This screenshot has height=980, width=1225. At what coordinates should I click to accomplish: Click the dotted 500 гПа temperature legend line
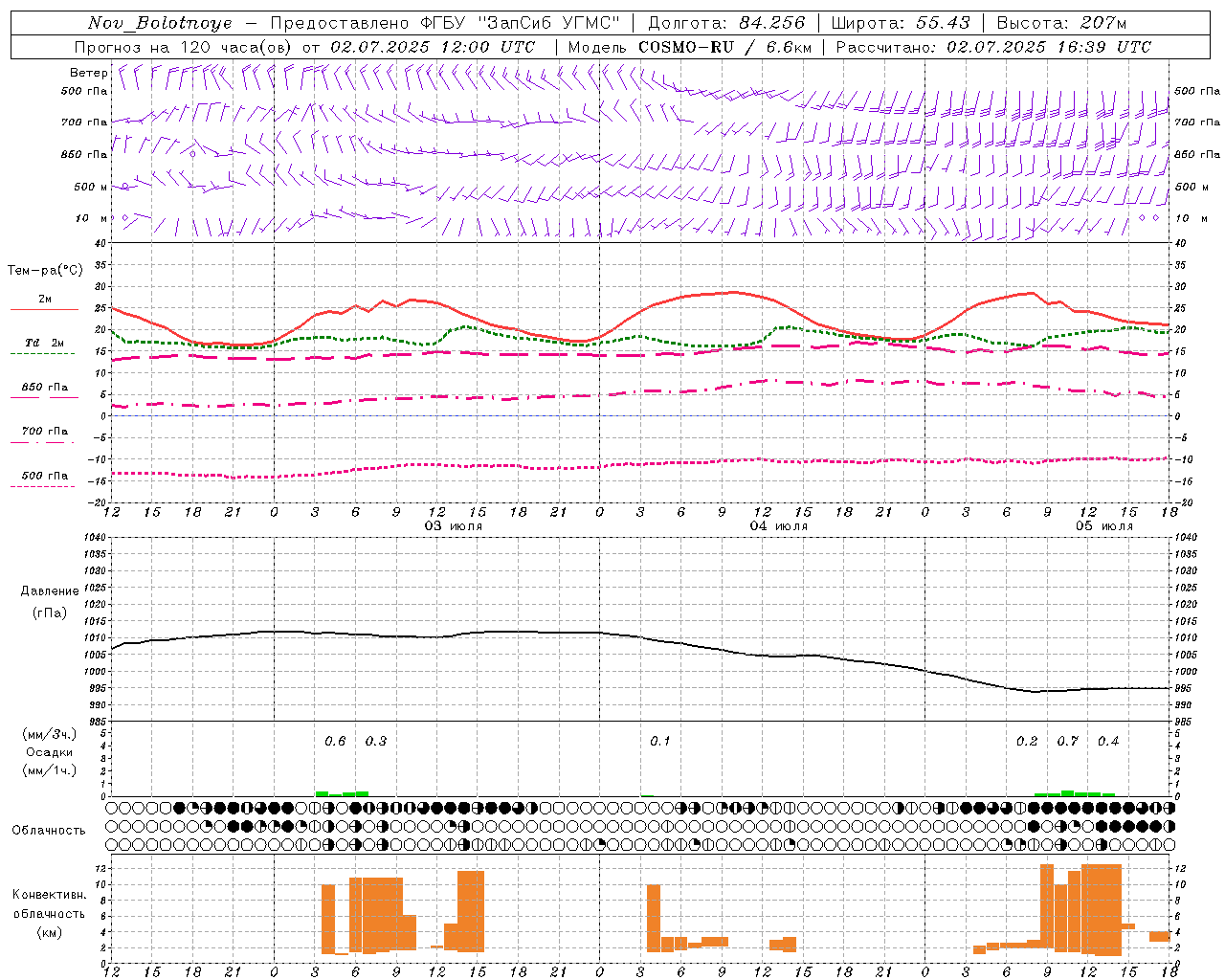(x=42, y=487)
